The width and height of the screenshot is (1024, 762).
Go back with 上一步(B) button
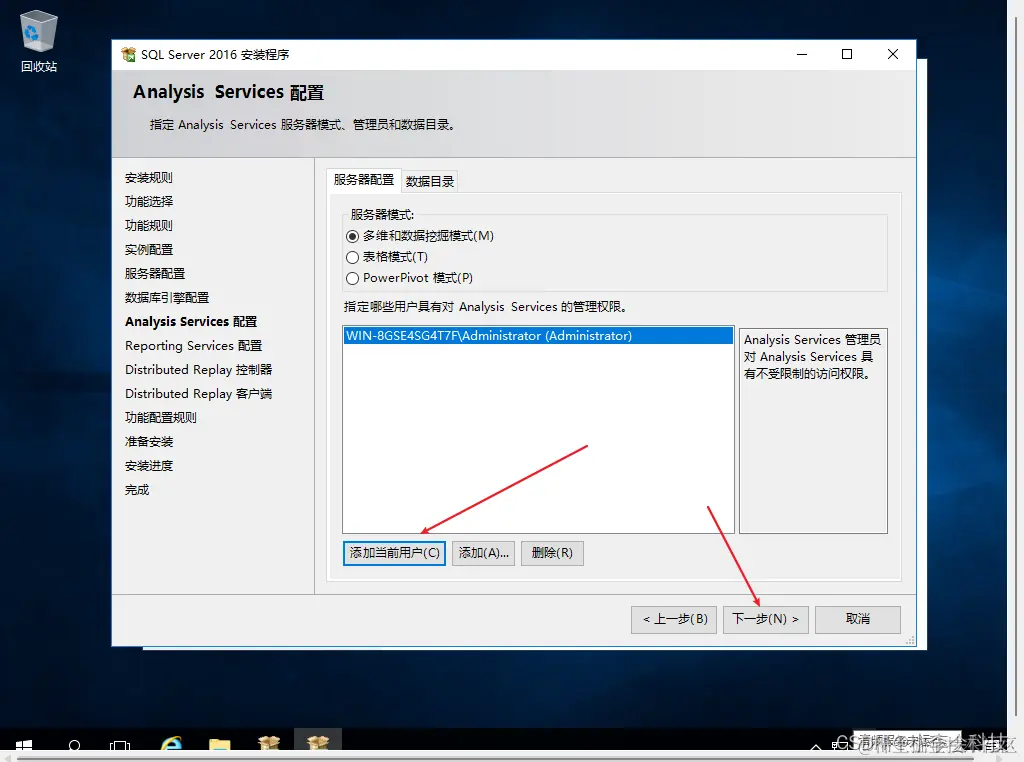pyautogui.click(x=674, y=619)
